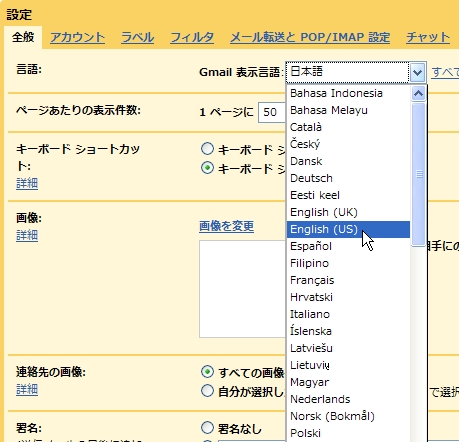Screen dimensions: 459x442
Task: Open the Gmail display language dropdown arrow
Action: [x=417, y=72]
